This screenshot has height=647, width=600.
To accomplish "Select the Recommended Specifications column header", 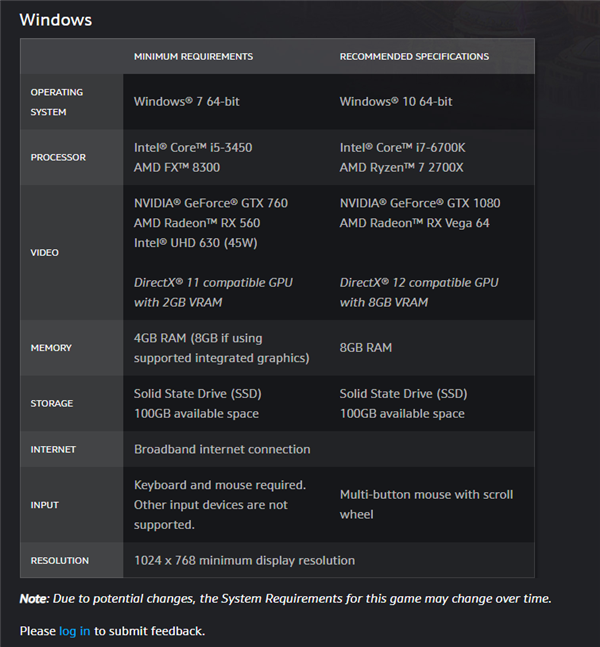I will [414, 57].
